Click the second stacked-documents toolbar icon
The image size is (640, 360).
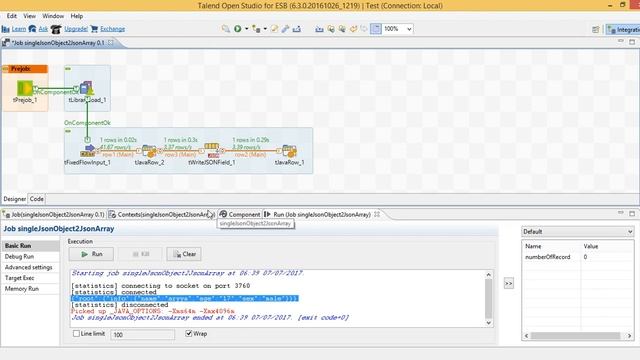click(x=342, y=29)
